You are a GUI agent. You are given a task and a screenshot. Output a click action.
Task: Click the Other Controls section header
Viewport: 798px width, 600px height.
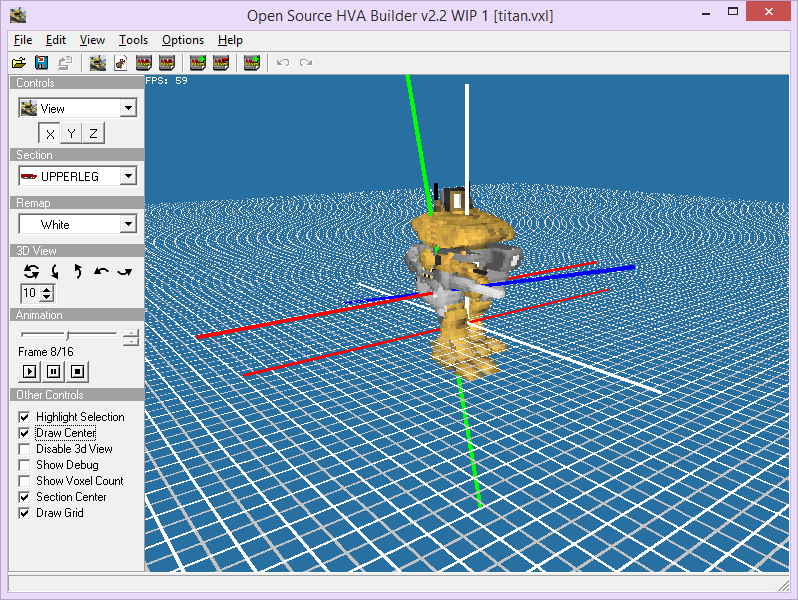click(x=77, y=394)
